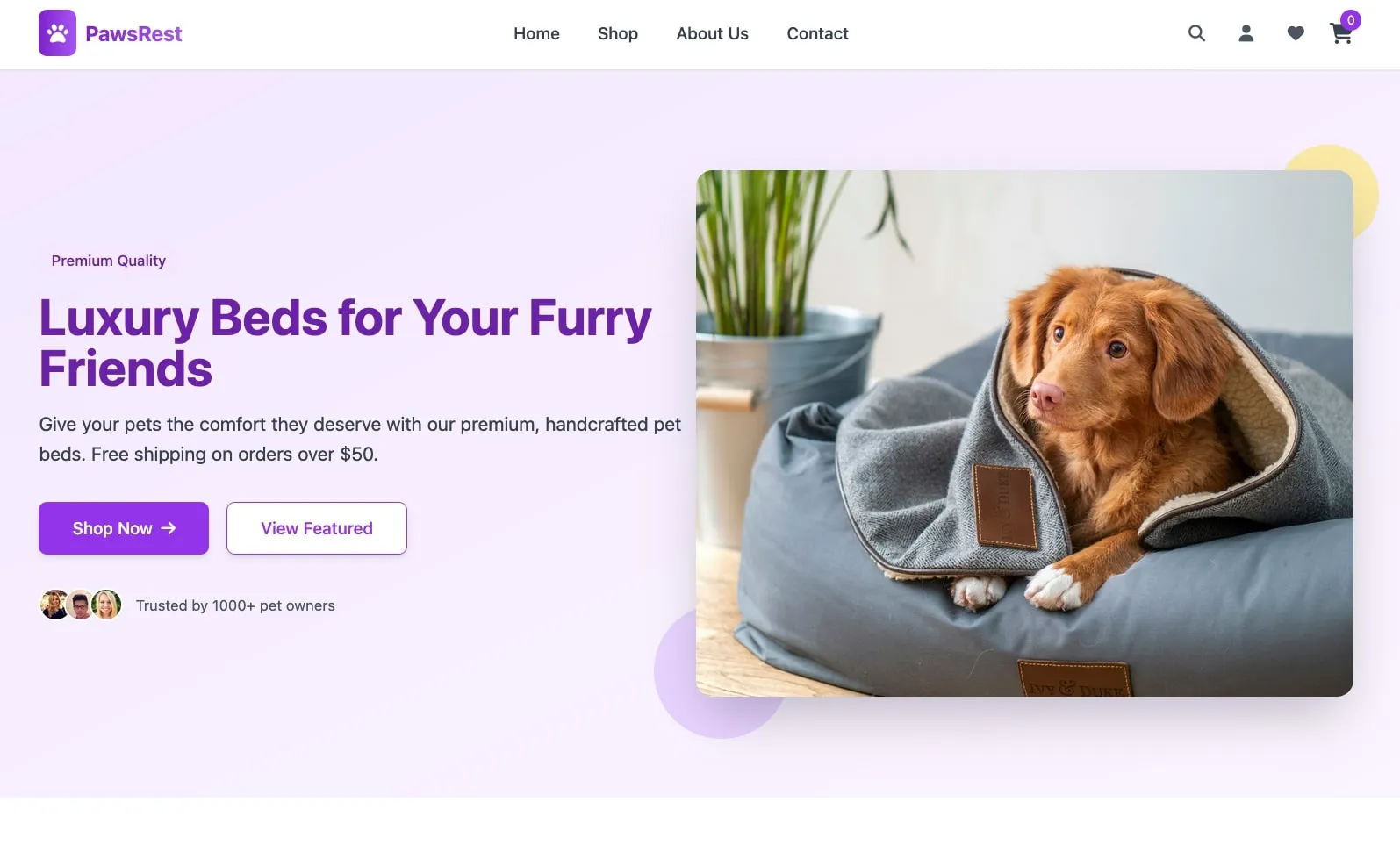Screen dimensions: 1400x845
Task: Open the search magnifier icon
Action: pos(1196,33)
